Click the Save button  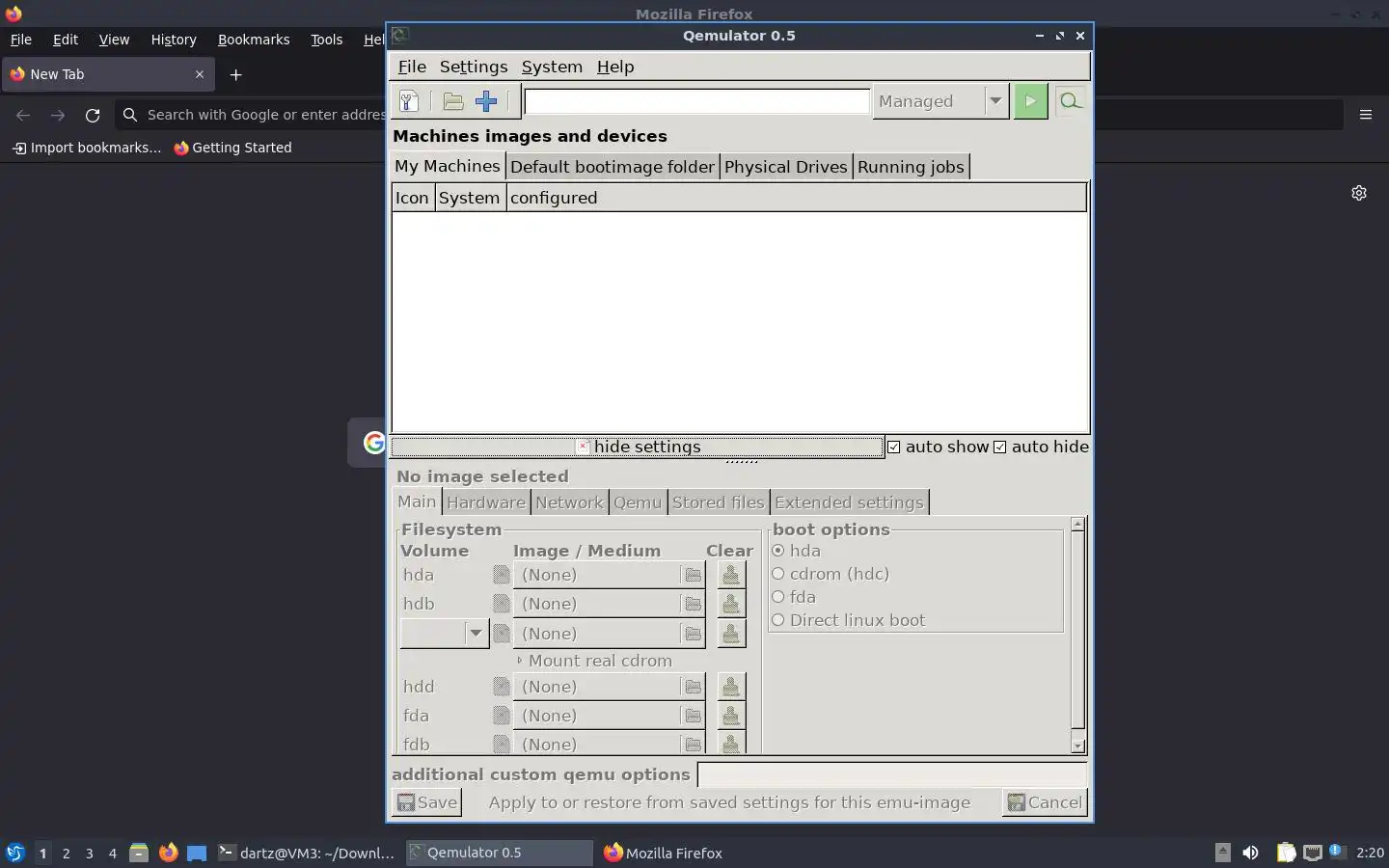(x=426, y=802)
